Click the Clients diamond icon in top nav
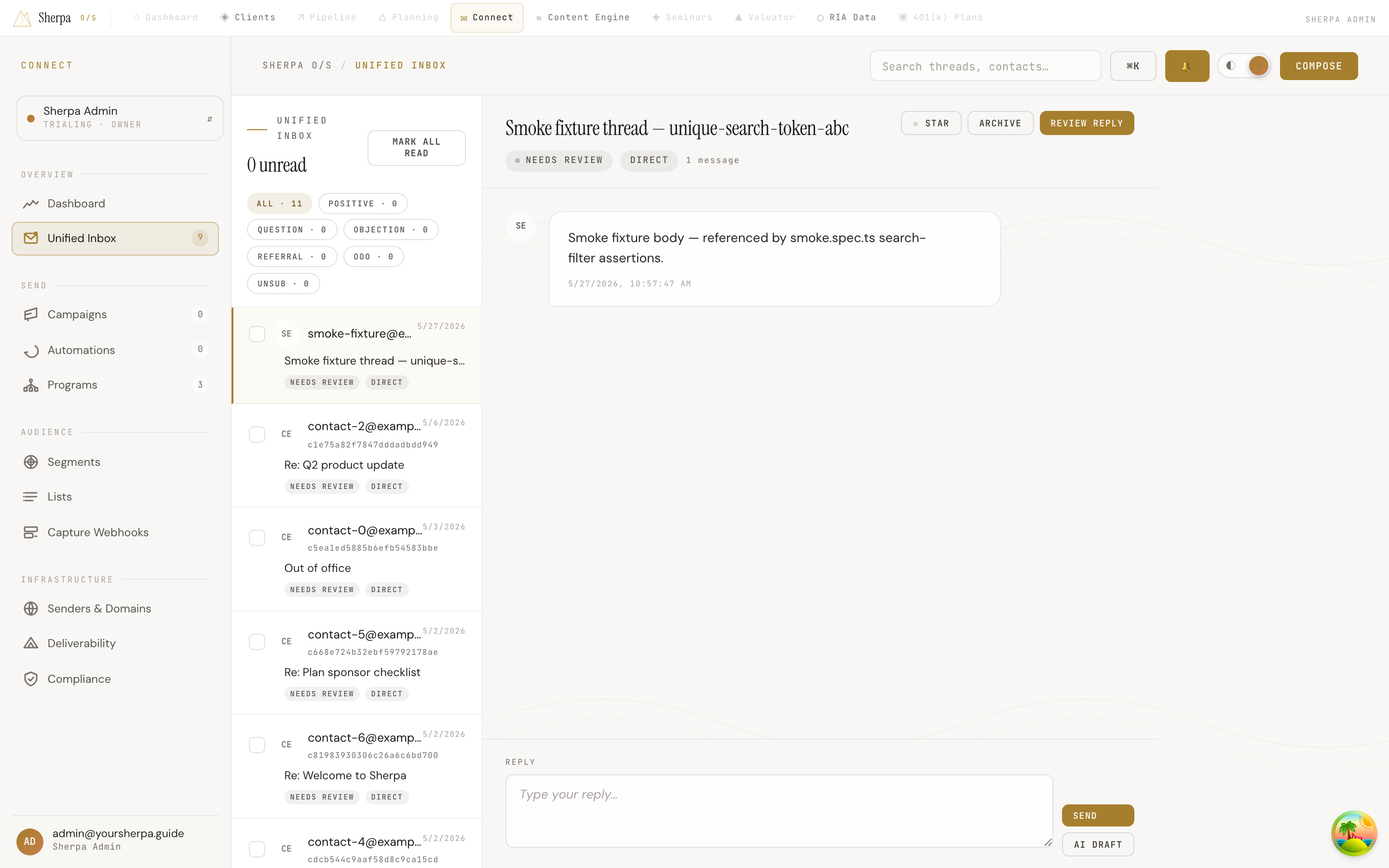This screenshot has width=1389, height=868. pos(225,17)
